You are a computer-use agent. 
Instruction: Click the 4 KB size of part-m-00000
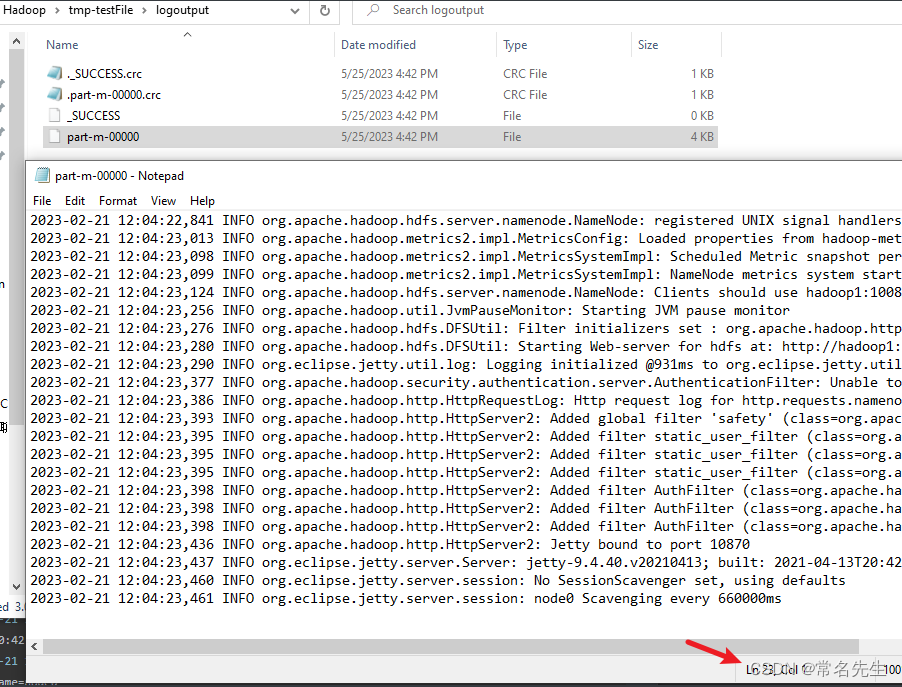point(702,137)
